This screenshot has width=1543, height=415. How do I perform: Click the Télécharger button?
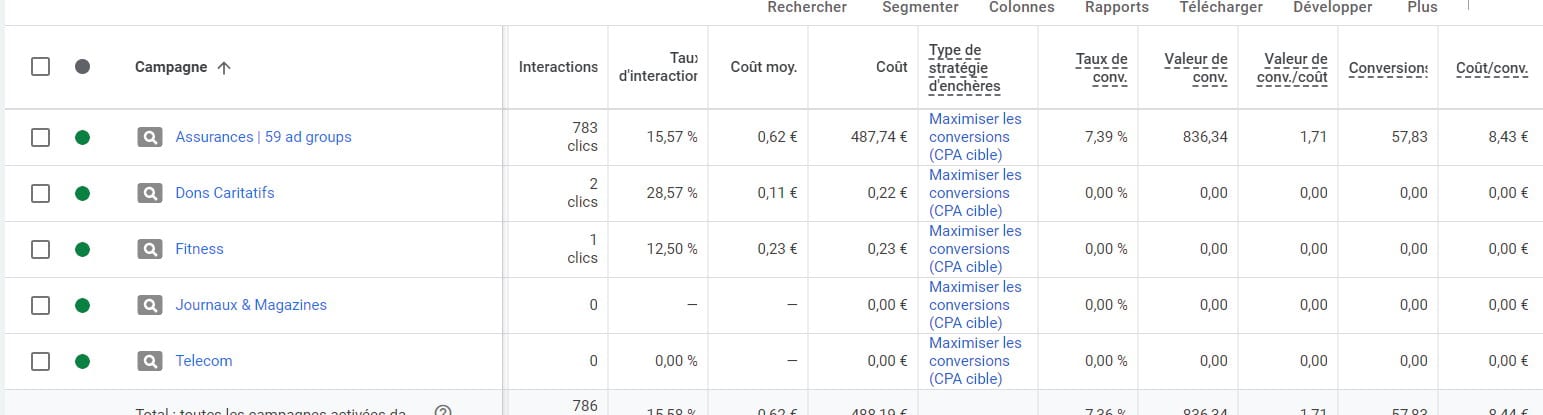tap(1221, 7)
